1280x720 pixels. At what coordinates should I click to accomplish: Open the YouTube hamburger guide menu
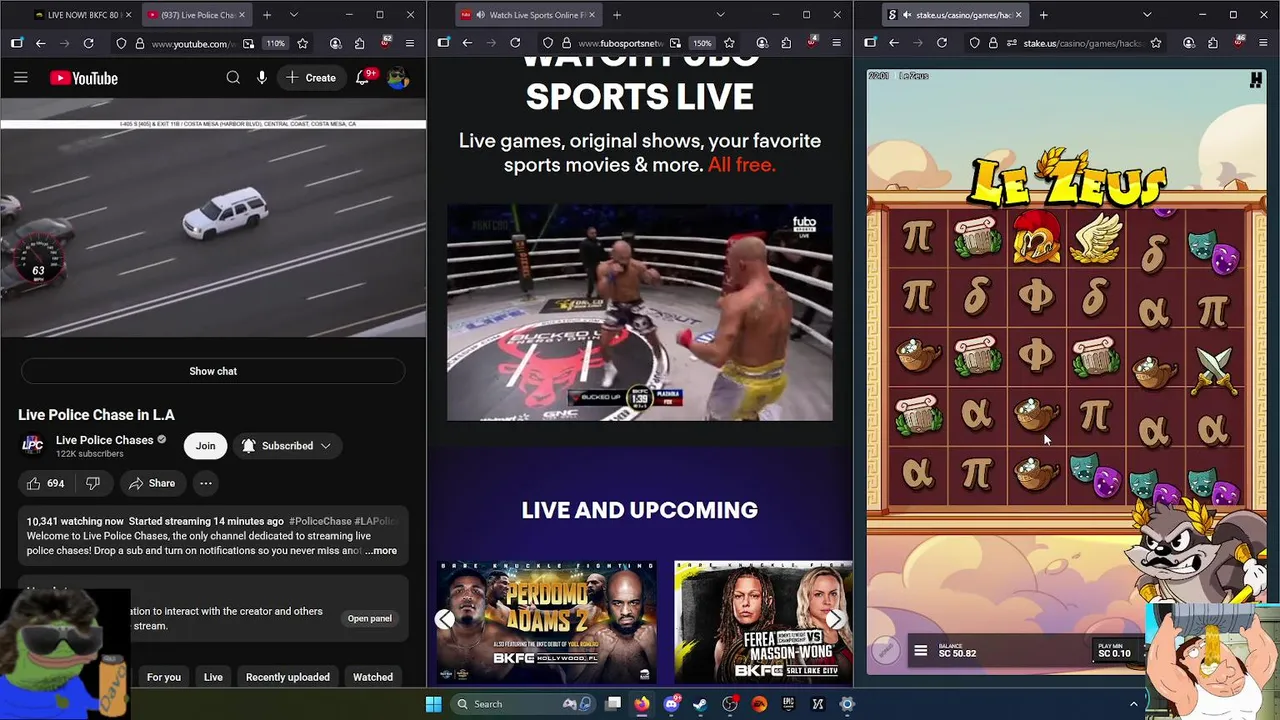pos(20,78)
